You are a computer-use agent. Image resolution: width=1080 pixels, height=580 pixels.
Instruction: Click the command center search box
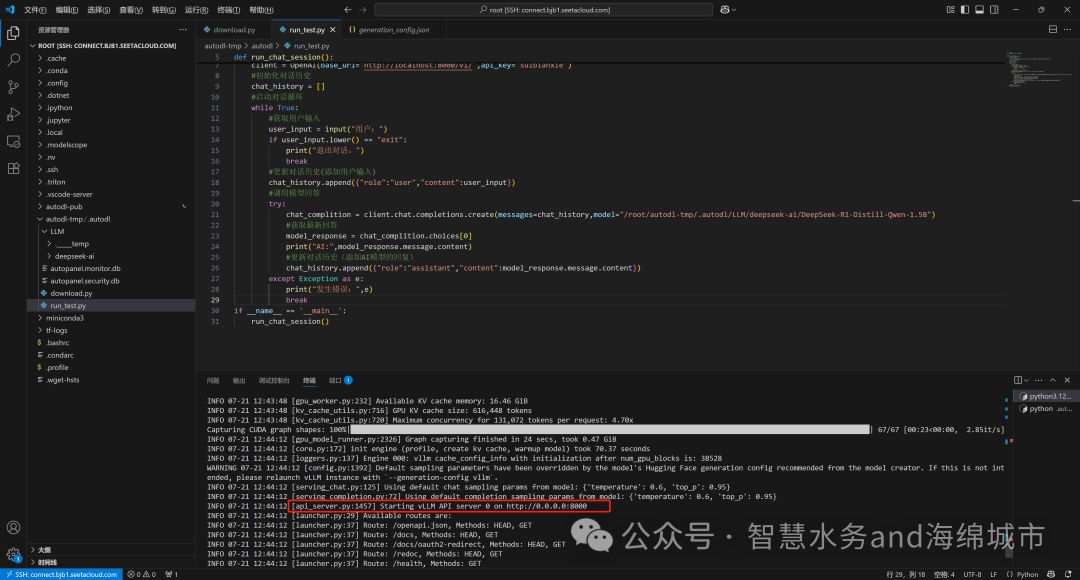click(543, 10)
